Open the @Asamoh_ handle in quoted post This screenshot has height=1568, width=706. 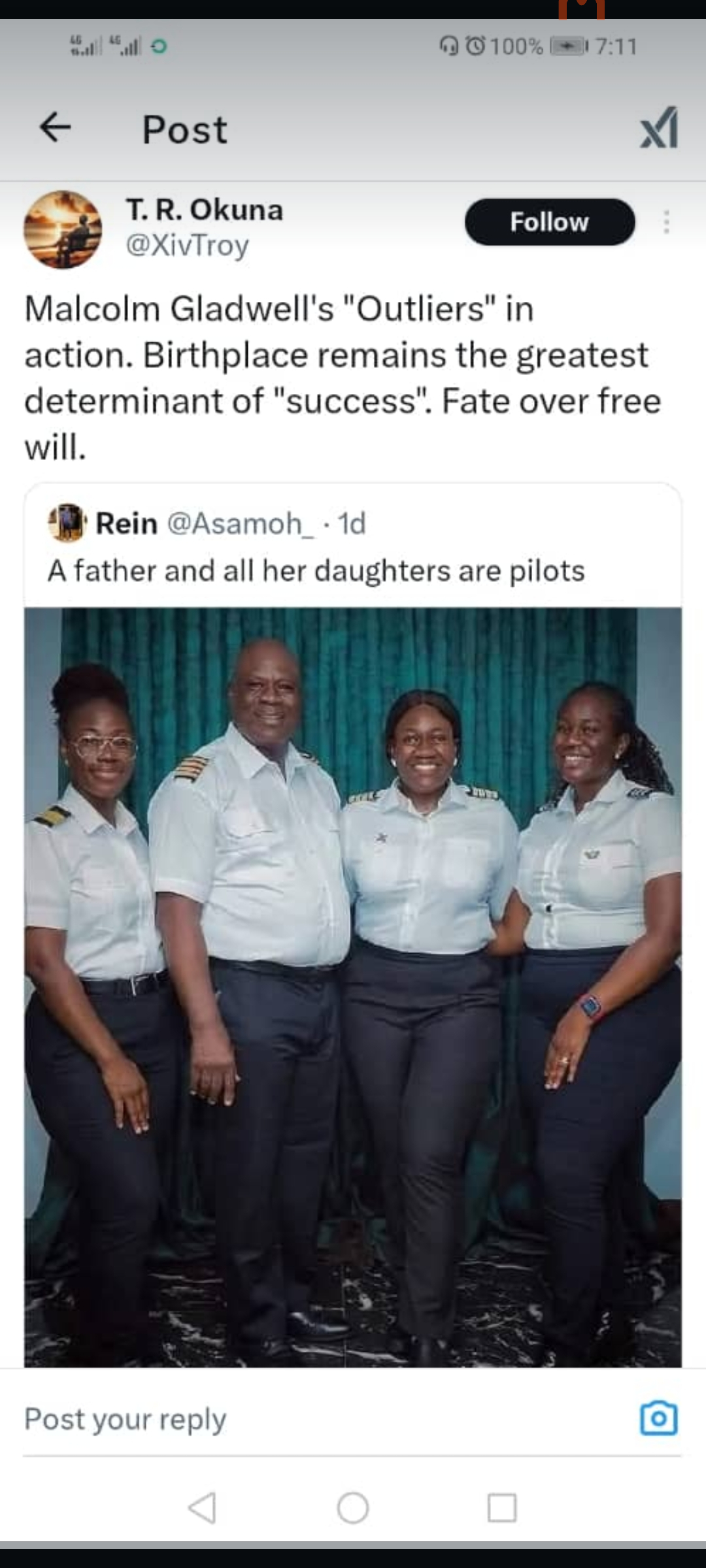[x=241, y=524]
